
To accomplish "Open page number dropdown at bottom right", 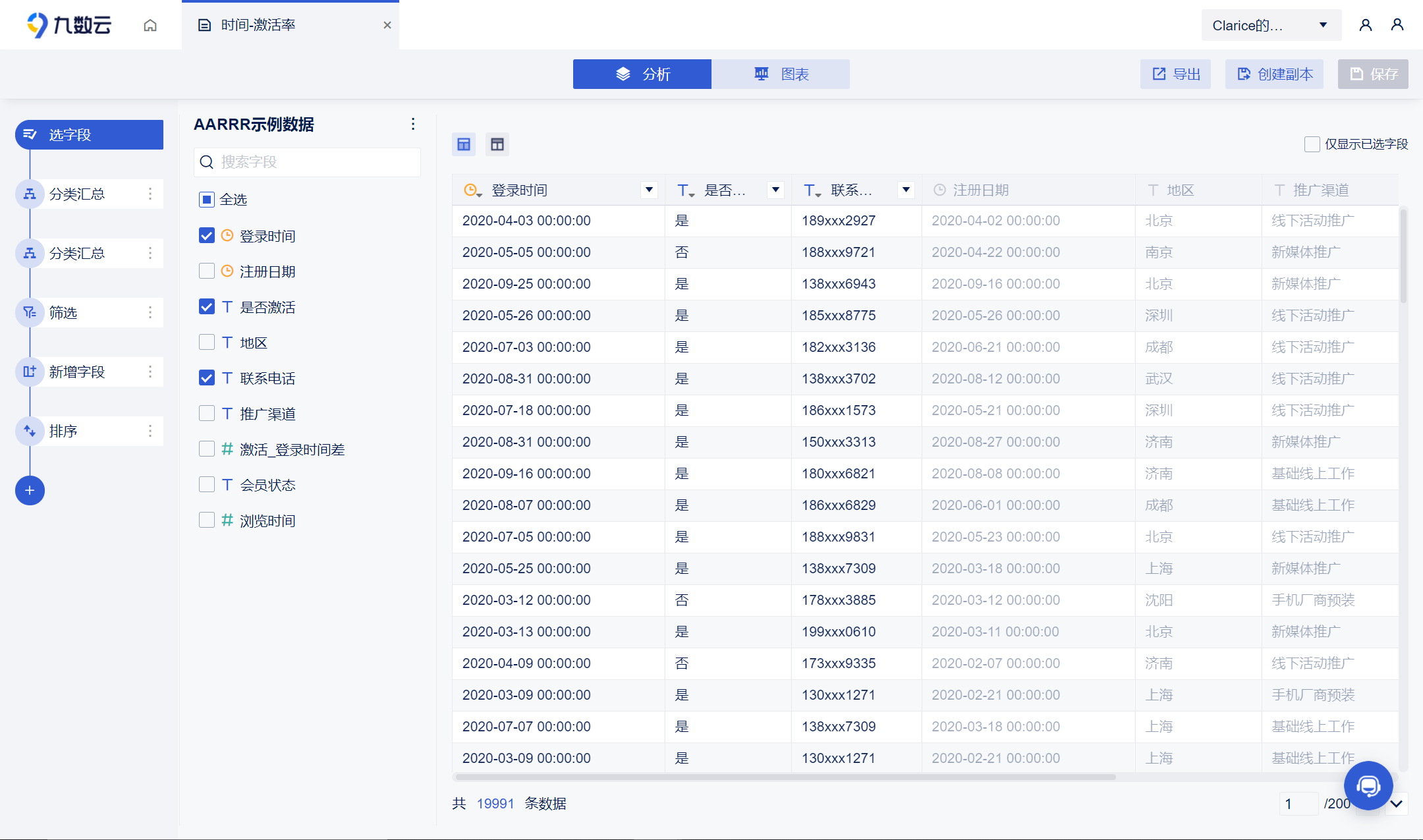I will [x=1396, y=804].
